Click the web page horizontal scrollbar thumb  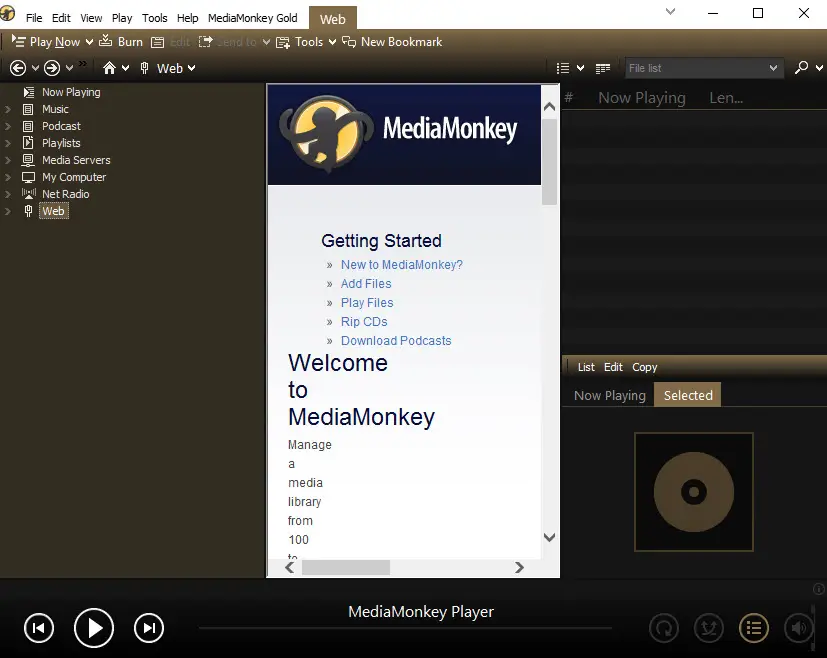346,567
